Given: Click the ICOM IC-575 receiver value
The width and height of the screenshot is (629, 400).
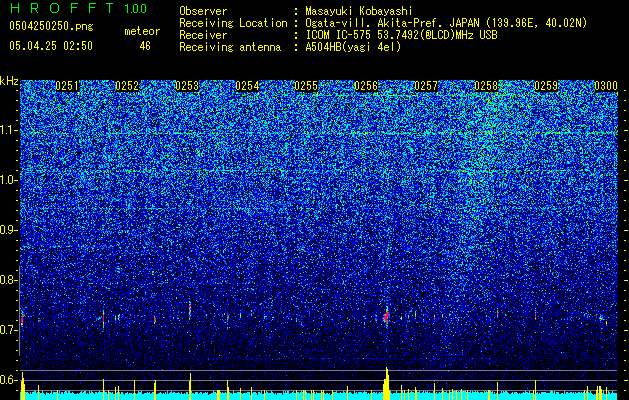Looking at the screenshot, I should pos(402,35).
